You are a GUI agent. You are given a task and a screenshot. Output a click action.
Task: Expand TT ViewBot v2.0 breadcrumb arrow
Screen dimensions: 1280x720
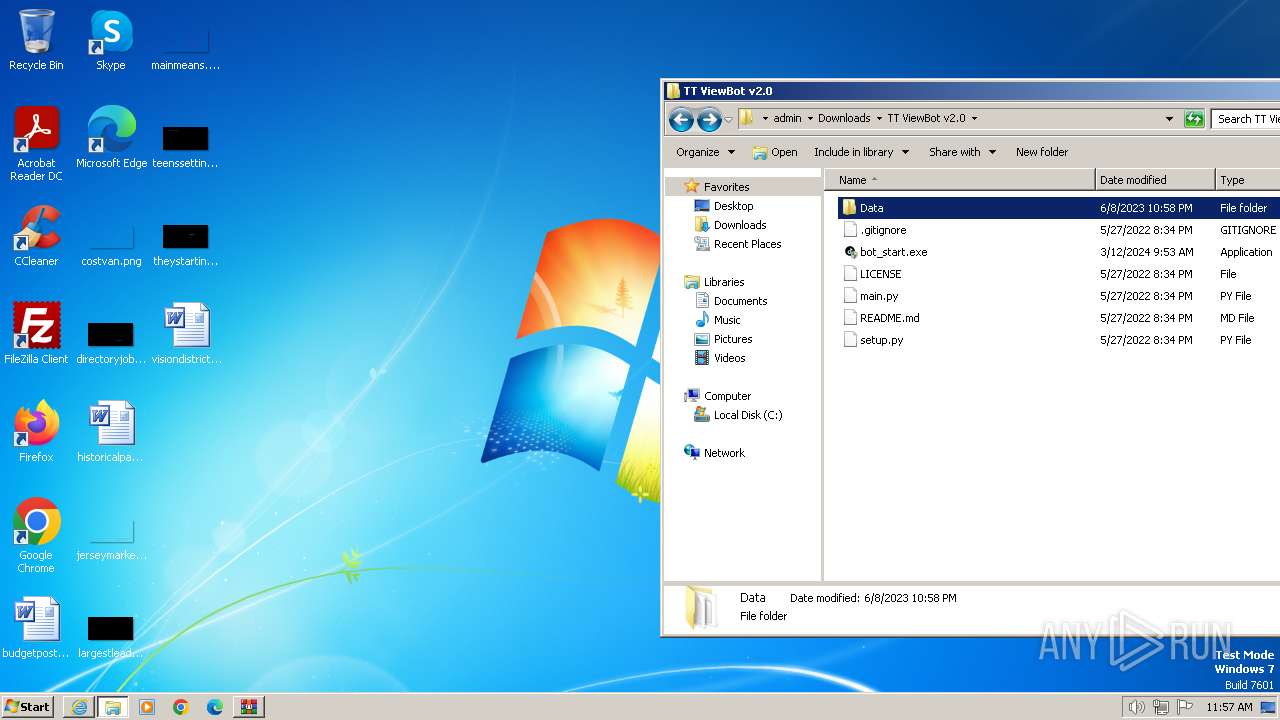click(974, 118)
